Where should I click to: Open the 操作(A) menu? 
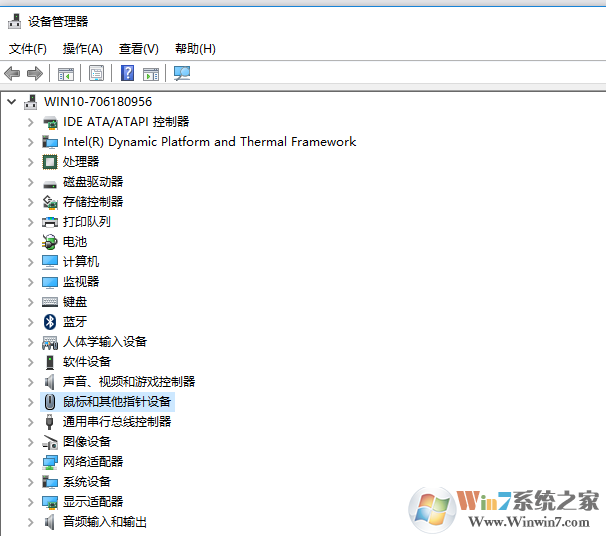[83, 49]
